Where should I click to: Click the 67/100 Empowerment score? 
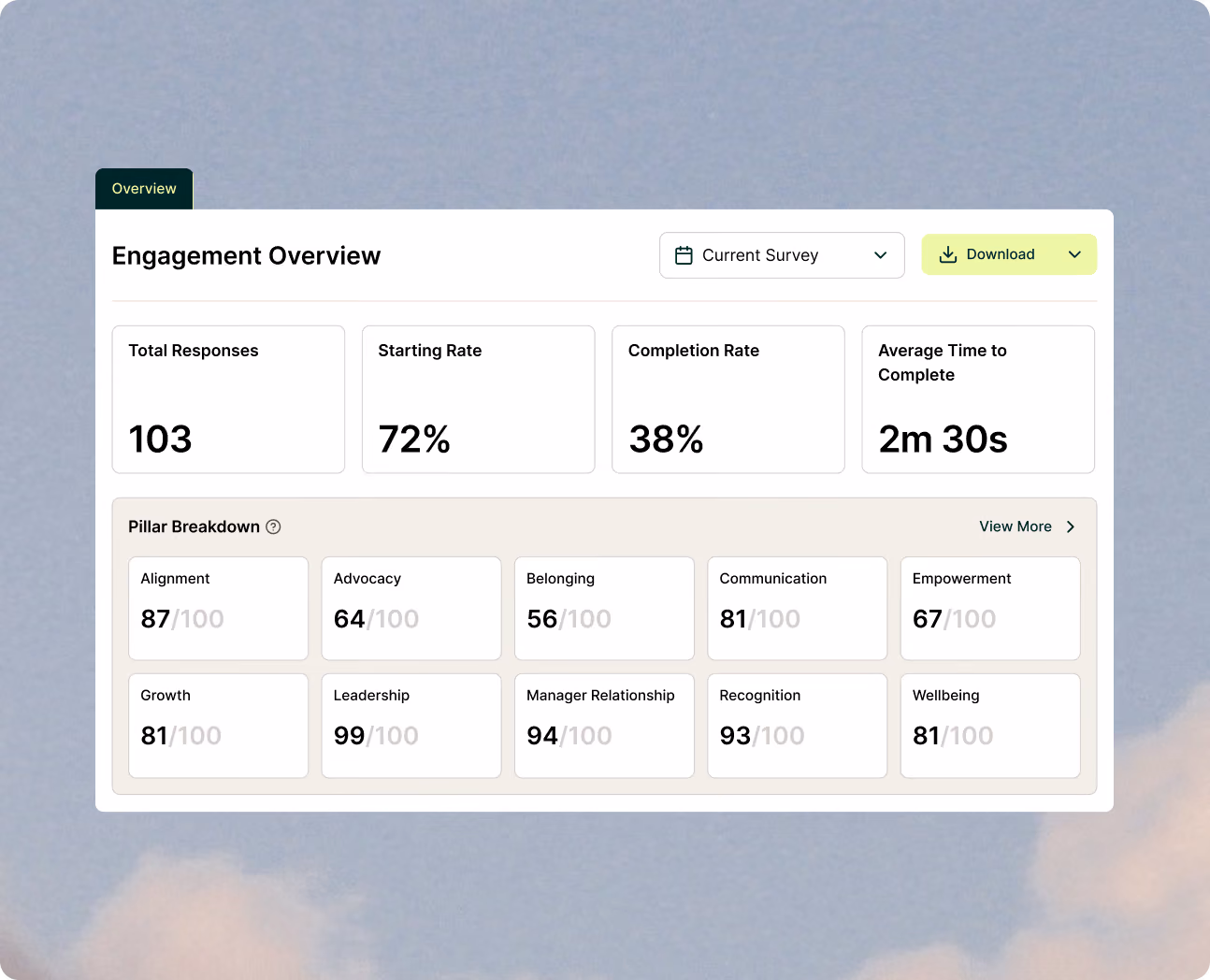955,619
